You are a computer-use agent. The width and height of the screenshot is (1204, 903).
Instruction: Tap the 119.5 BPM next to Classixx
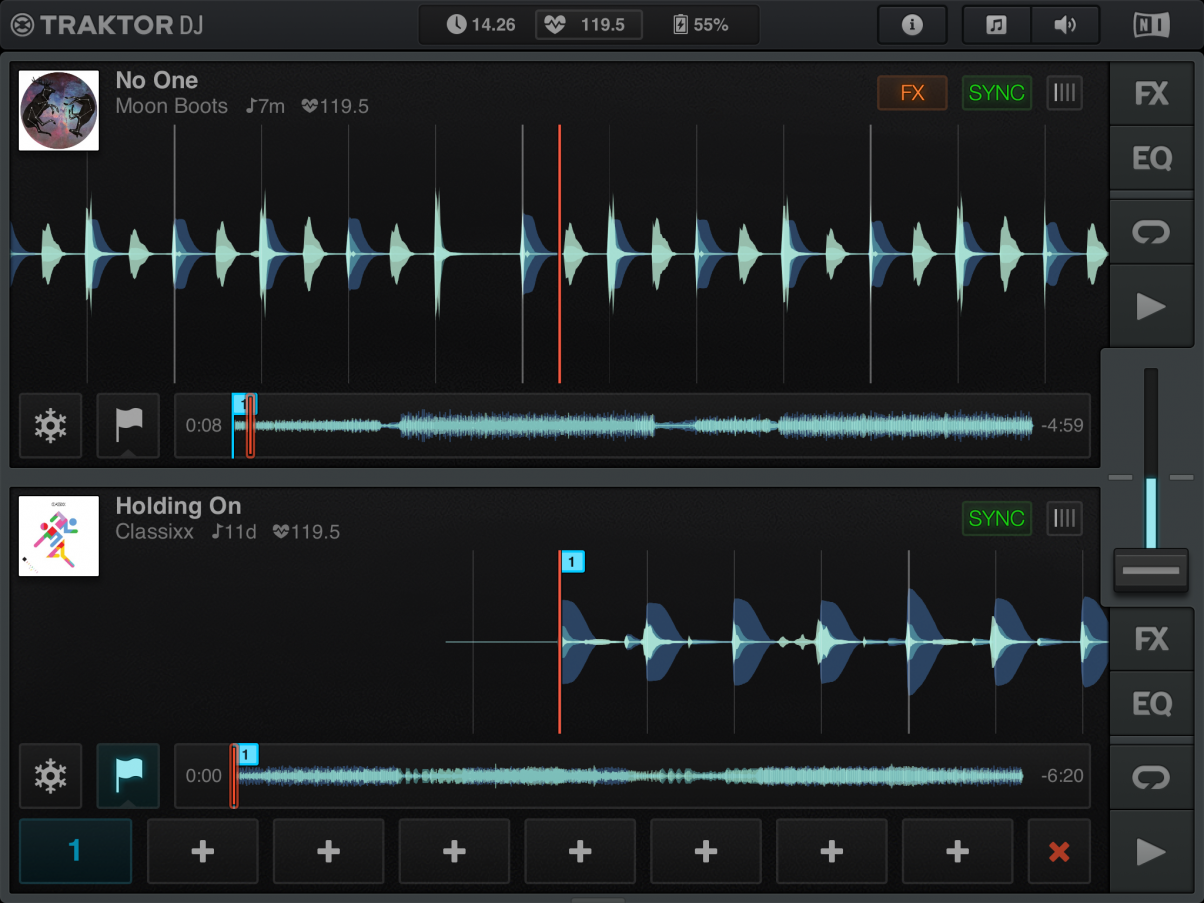coord(306,532)
